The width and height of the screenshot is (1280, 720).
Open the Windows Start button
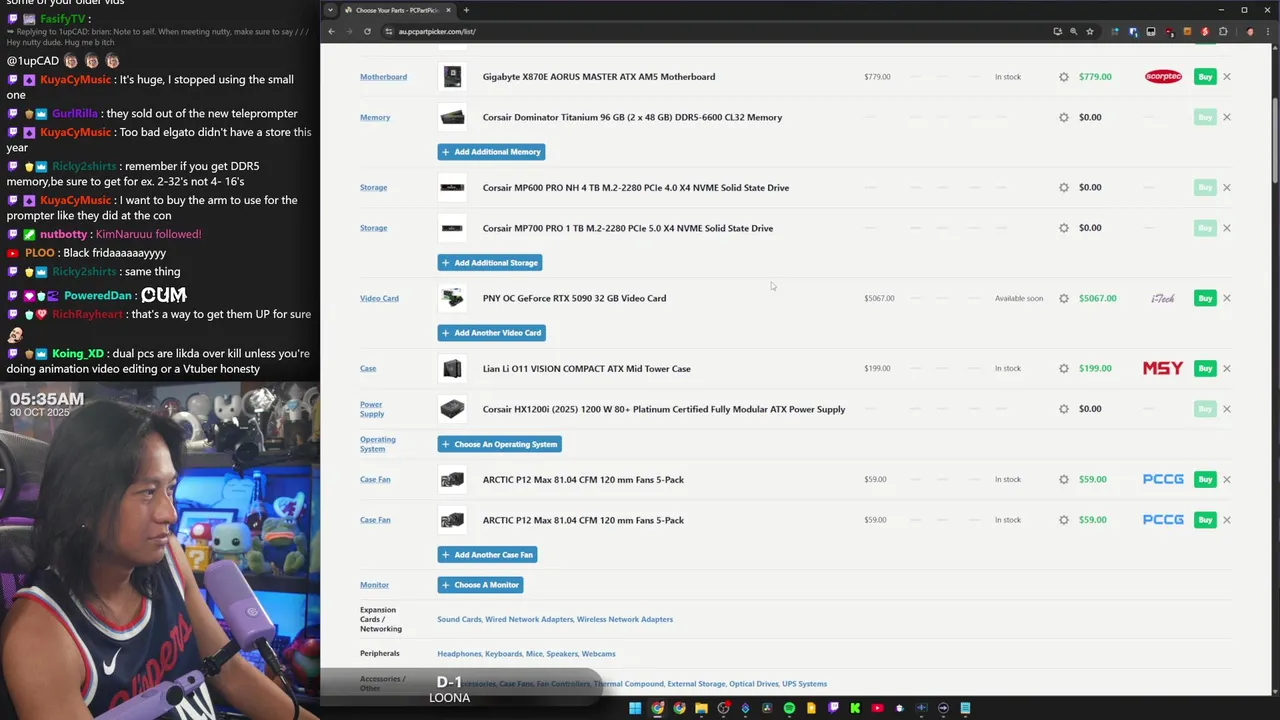pos(634,708)
